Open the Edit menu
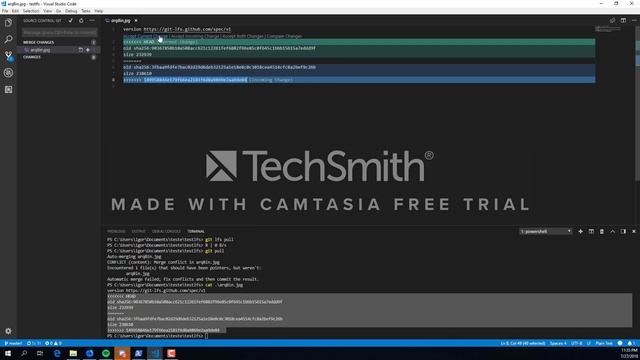 pos(16,11)
